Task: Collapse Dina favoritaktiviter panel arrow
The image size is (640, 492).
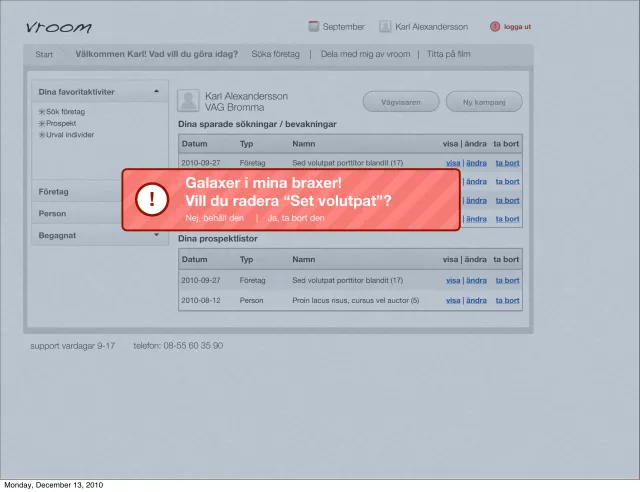Action: point(156,91)
